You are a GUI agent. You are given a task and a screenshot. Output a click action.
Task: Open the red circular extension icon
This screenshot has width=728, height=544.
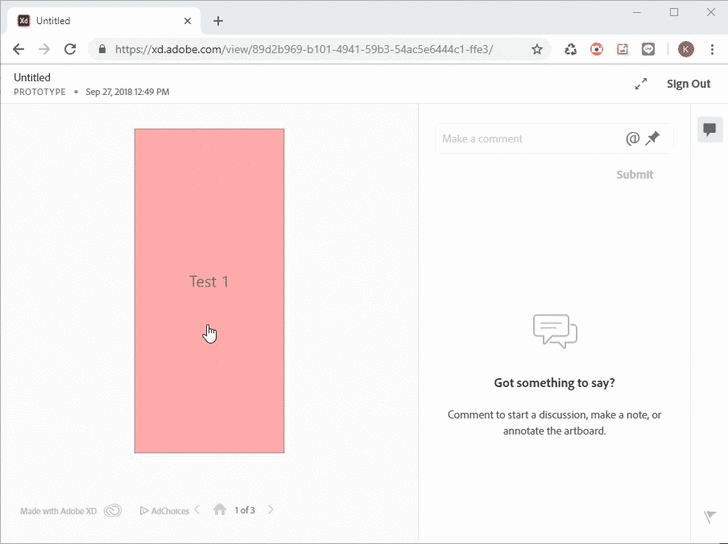(x=597, y=49)
